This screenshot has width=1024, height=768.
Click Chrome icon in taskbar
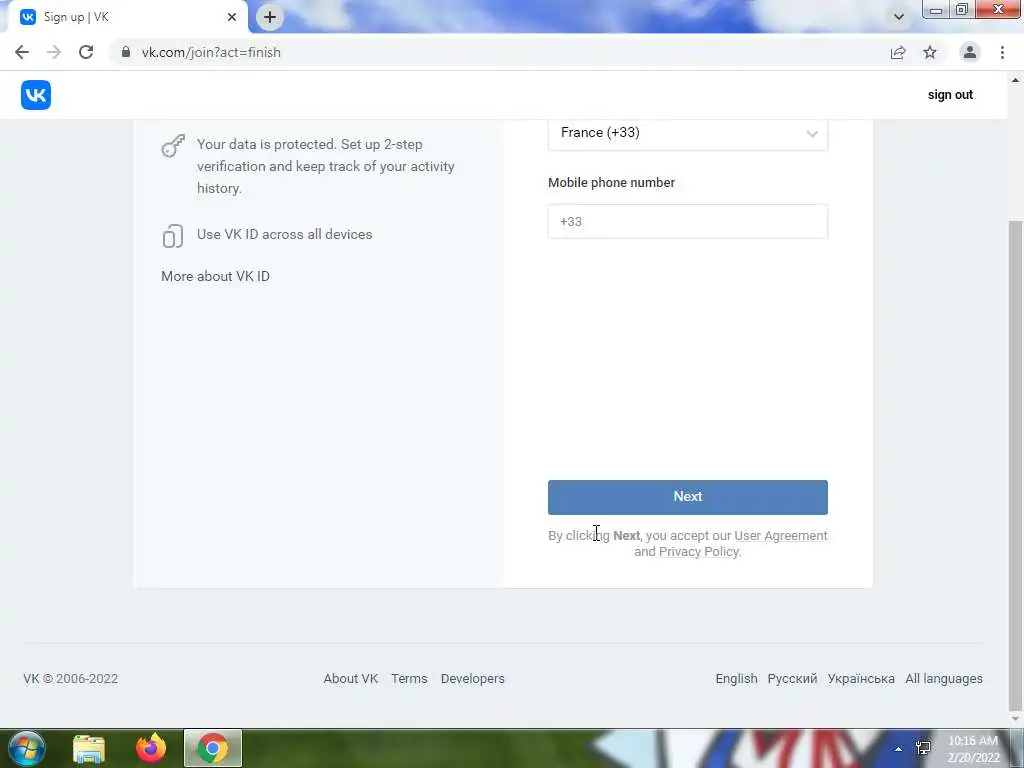tap(213, 748)
